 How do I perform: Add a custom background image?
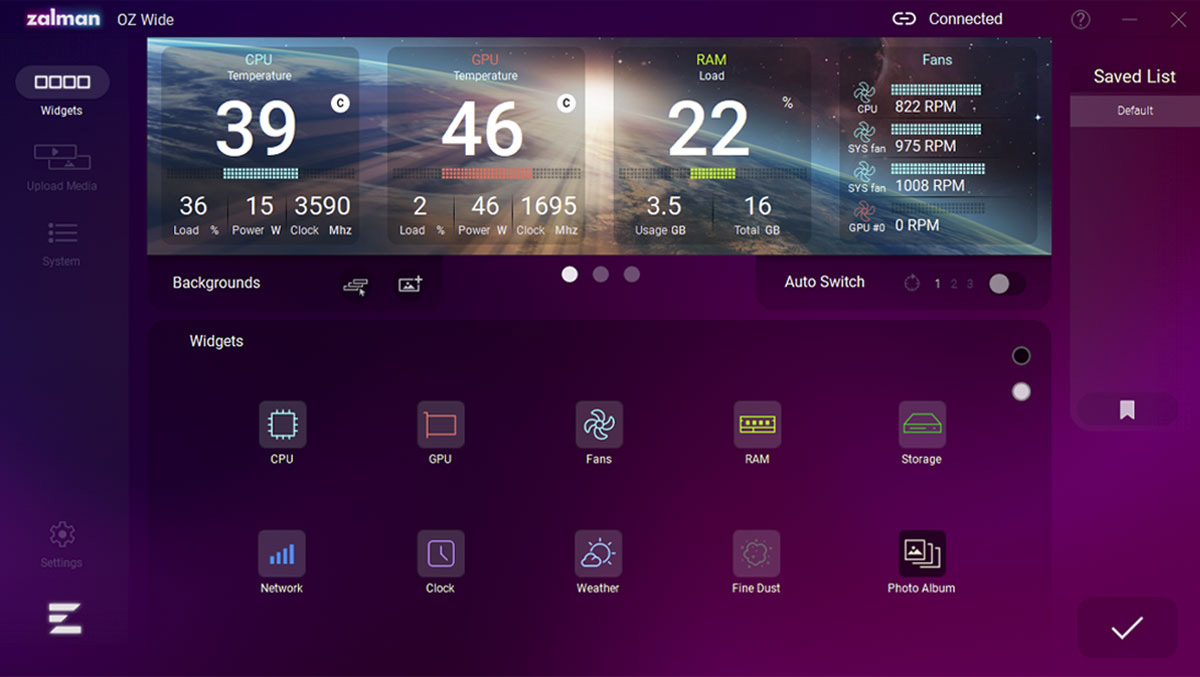click(x=410, y=285)
